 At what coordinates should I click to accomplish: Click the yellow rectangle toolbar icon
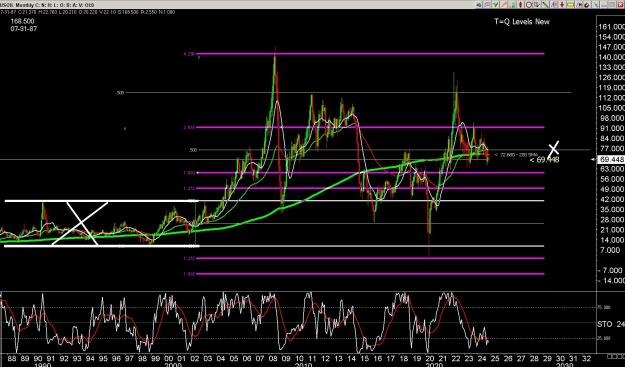(x=570, y=5)
